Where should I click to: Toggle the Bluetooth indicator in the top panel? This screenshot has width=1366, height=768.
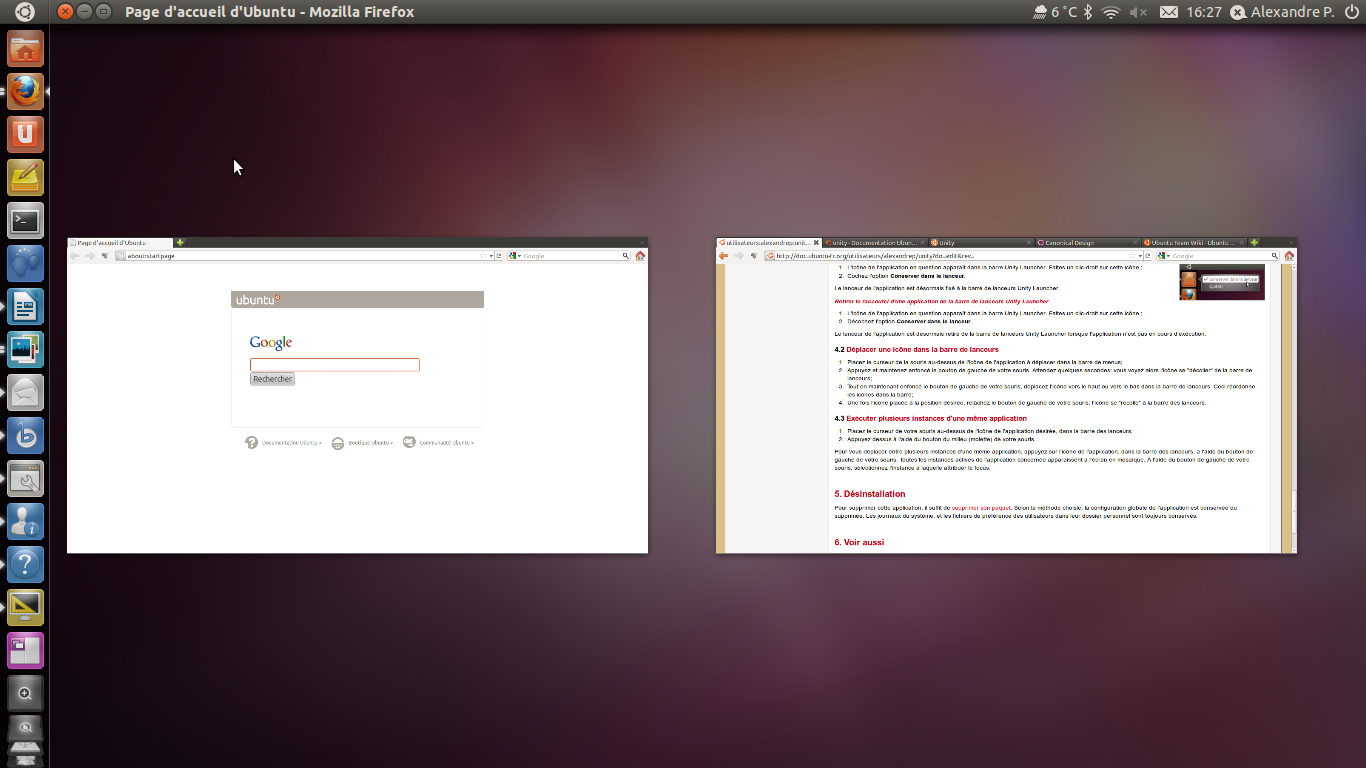1088,12
